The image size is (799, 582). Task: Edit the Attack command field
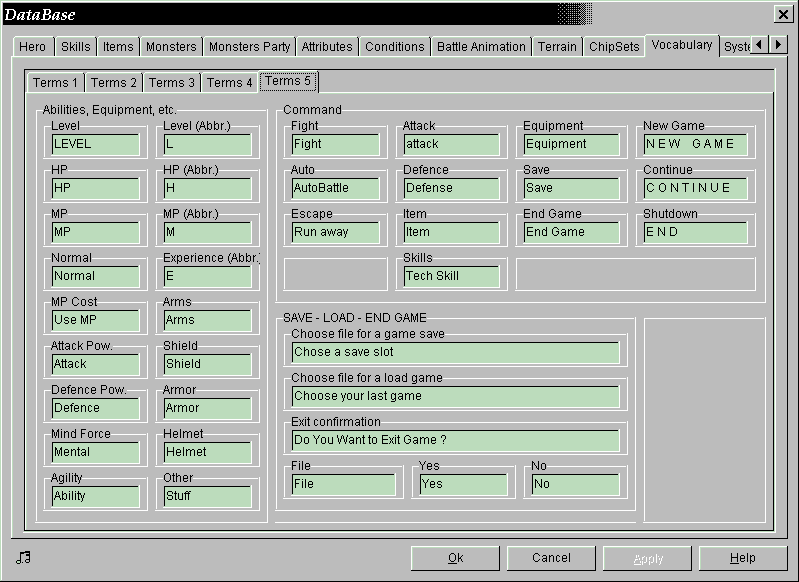click(451, 144)
